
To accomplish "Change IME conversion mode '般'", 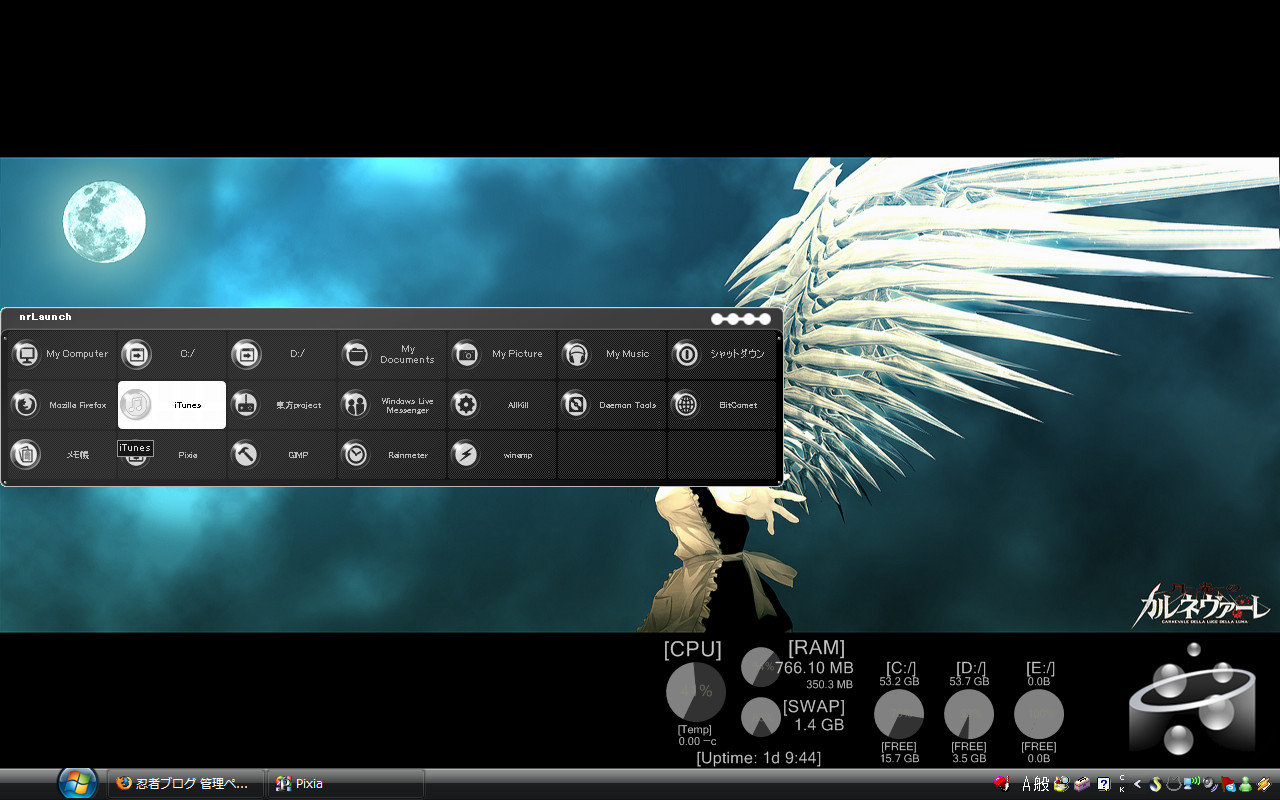I will tap(1042, 784).
